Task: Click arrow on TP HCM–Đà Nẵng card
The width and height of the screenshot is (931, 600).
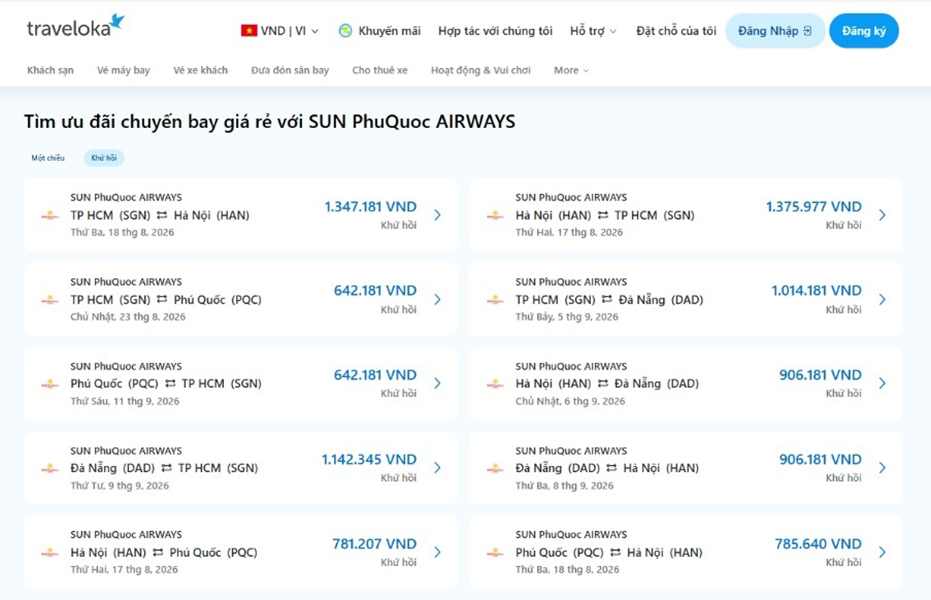Action: point(882,299)
